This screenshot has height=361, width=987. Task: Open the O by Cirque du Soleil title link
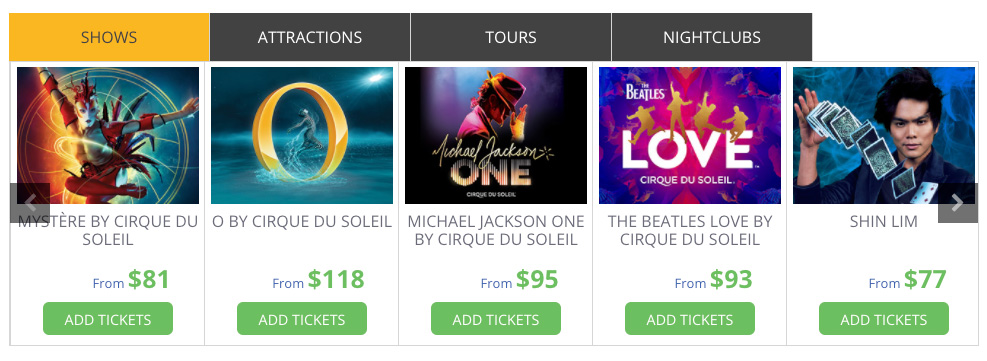click(302, 221)
